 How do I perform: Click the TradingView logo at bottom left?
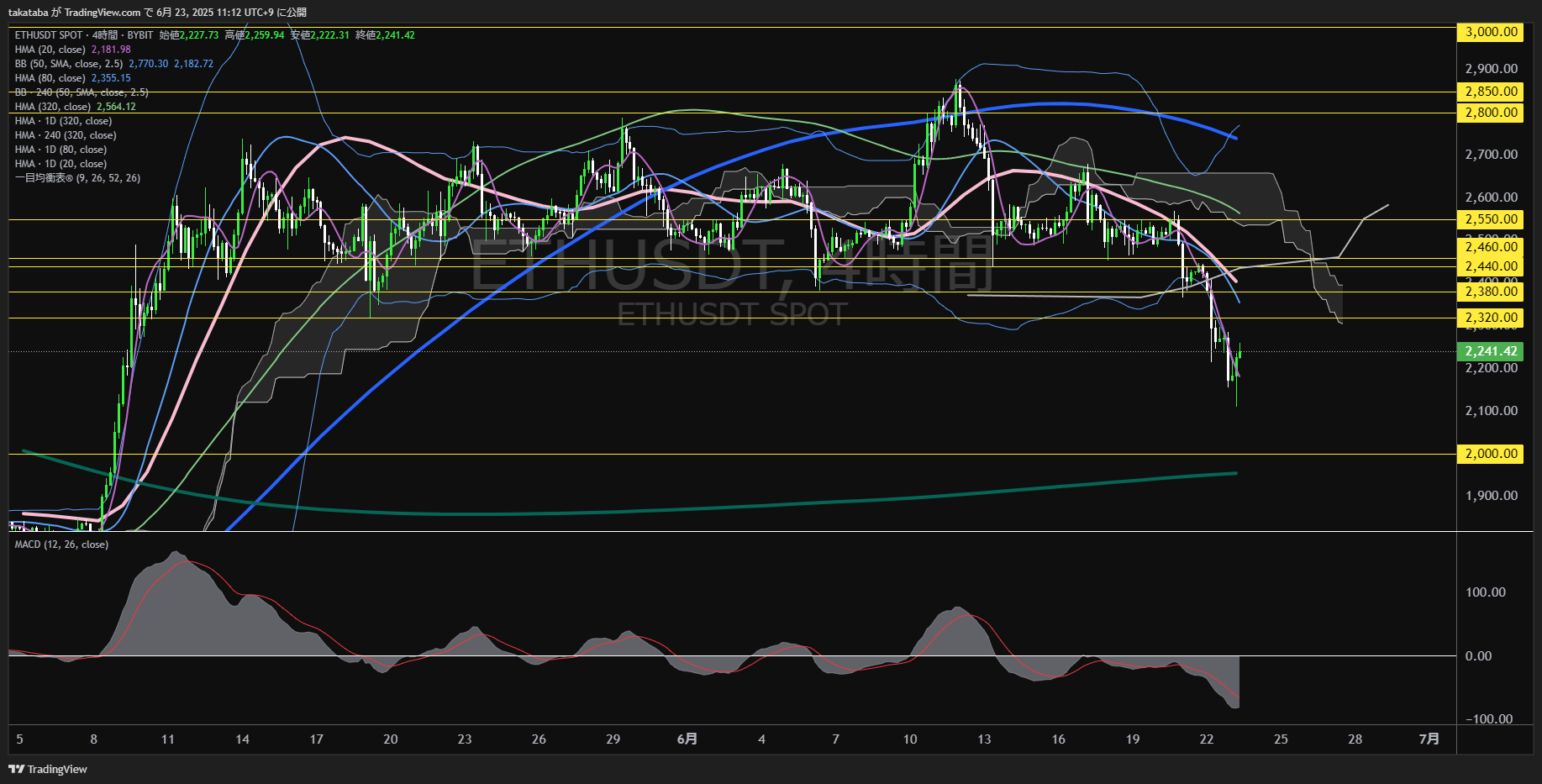click(48, 769)
